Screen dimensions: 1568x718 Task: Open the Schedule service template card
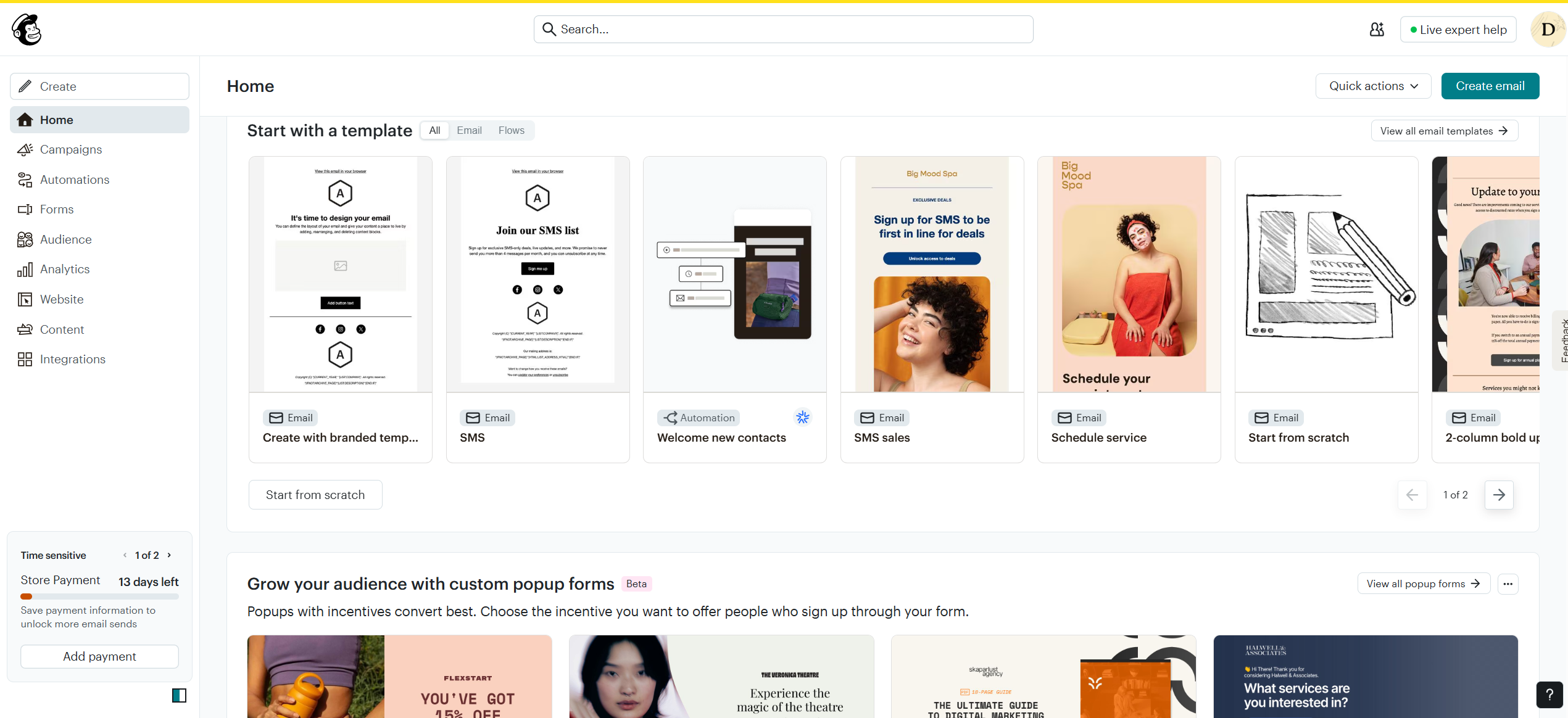pos(1129,309)
